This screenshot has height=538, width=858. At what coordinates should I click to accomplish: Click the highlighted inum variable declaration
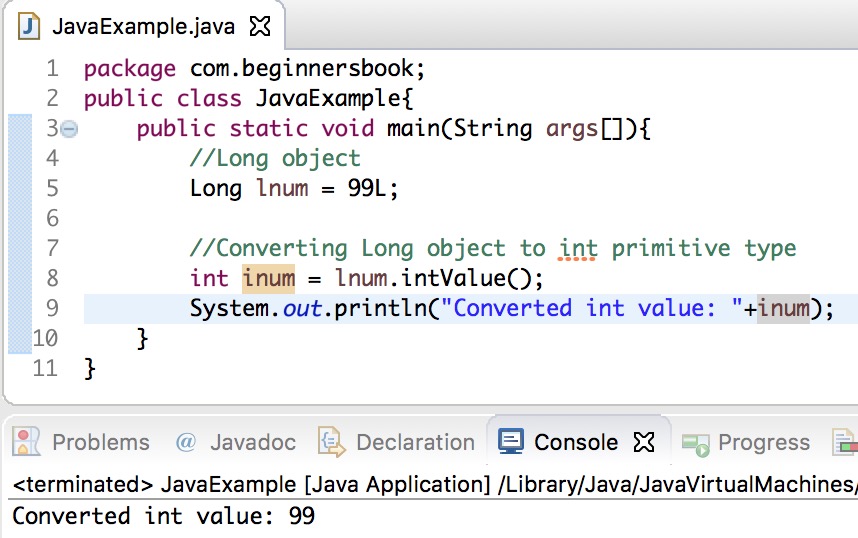(x=269, y=278)
